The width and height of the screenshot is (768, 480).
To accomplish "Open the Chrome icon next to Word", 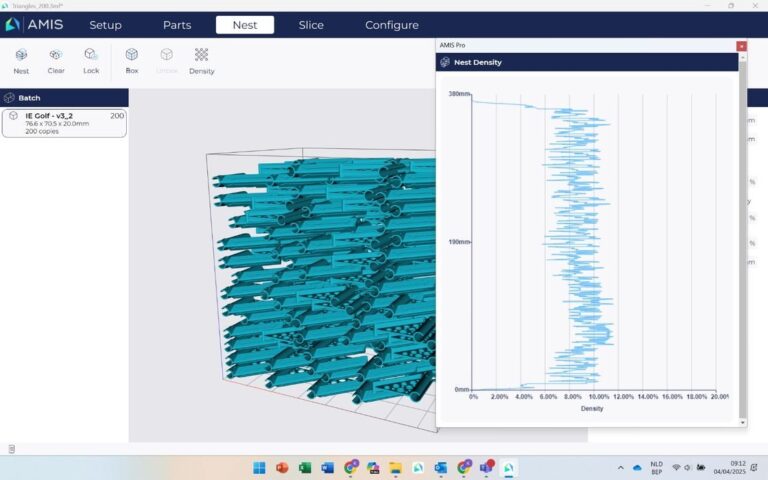I will [350, 468].
